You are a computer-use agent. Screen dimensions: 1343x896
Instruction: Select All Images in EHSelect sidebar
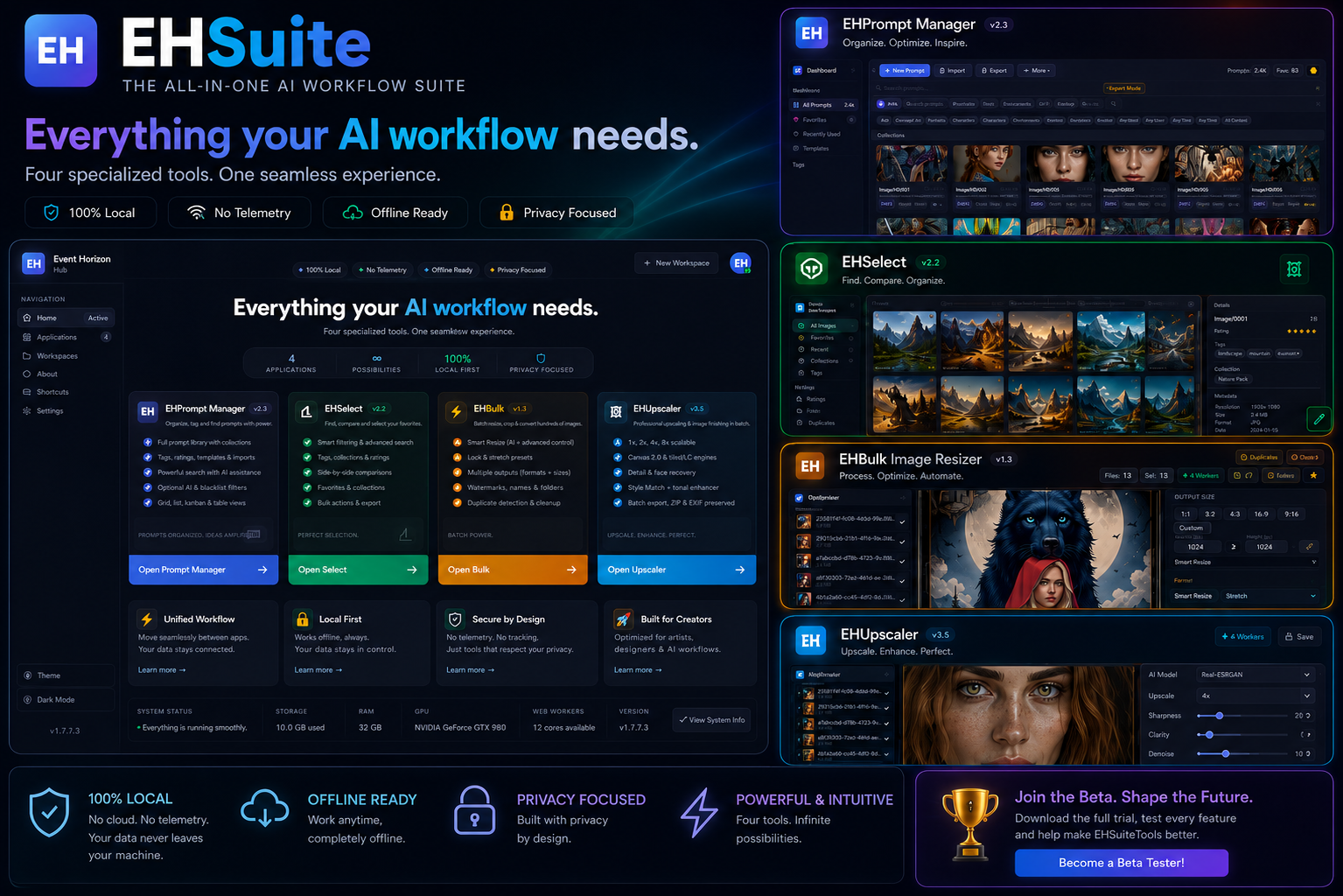click(824, 325)
